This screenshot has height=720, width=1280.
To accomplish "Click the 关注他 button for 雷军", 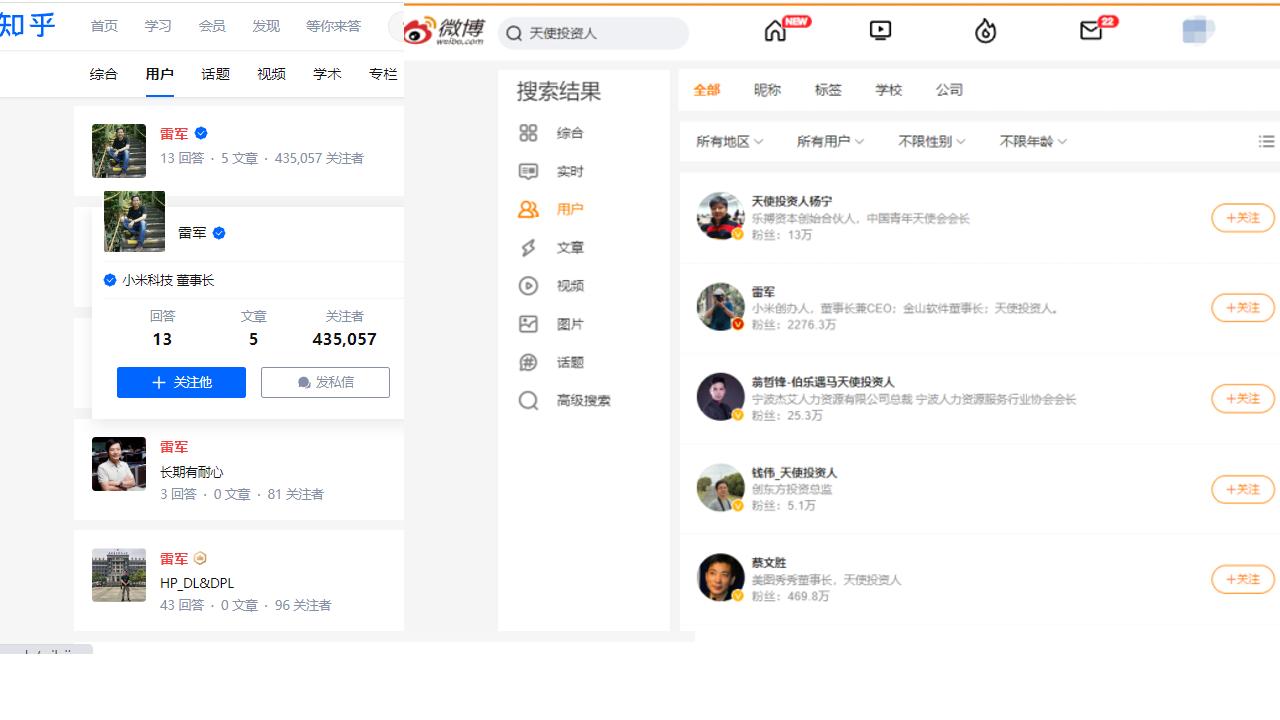I will pyautogui.click(x=181, y=382).
